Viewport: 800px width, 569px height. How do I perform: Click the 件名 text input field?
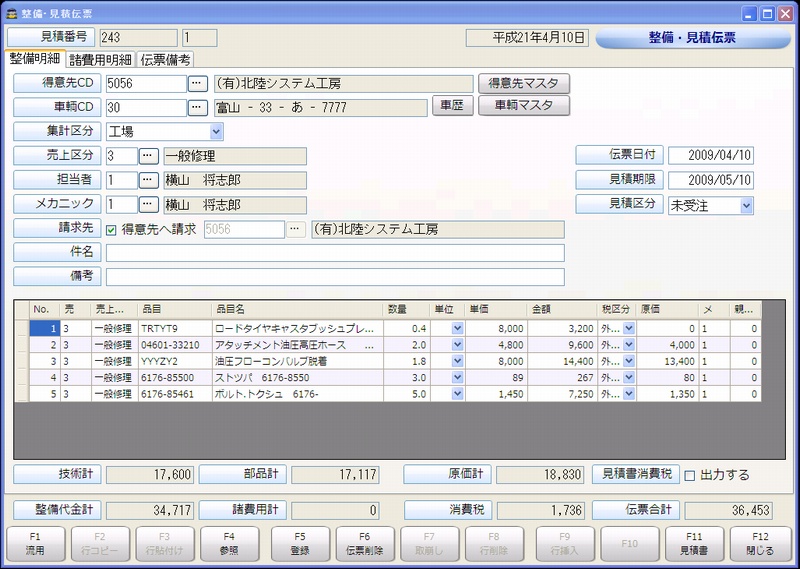pos(335,253)
